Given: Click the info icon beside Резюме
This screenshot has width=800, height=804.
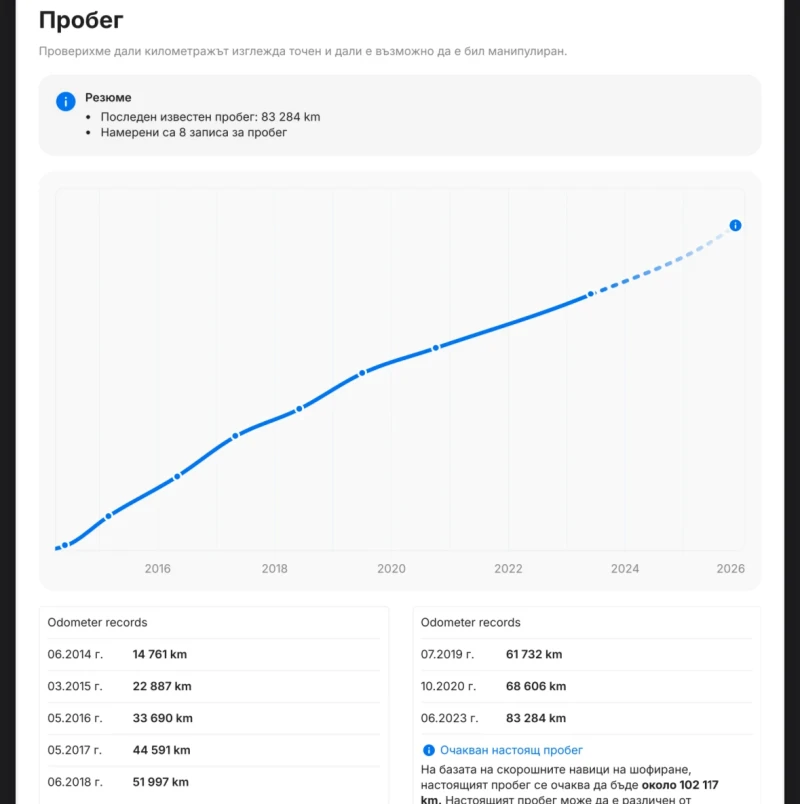Looking at the screenshot, I should pos(65,101).
